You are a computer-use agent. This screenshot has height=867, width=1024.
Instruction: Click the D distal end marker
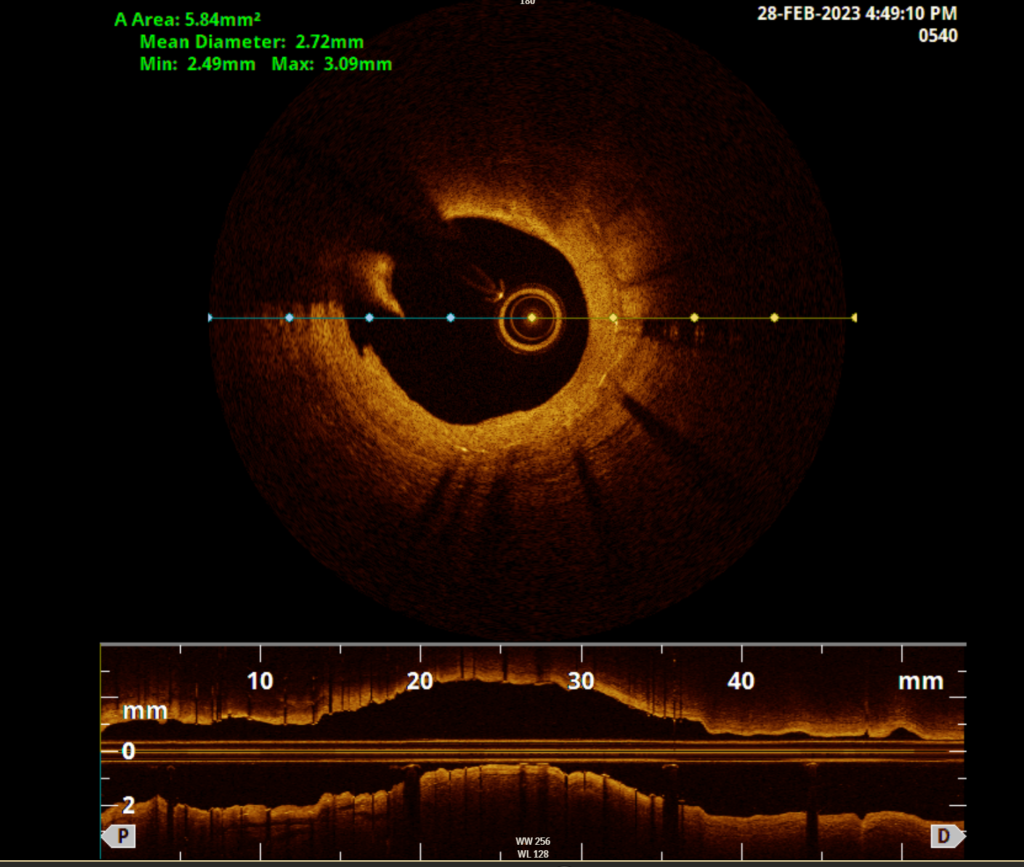coord(944,836)
